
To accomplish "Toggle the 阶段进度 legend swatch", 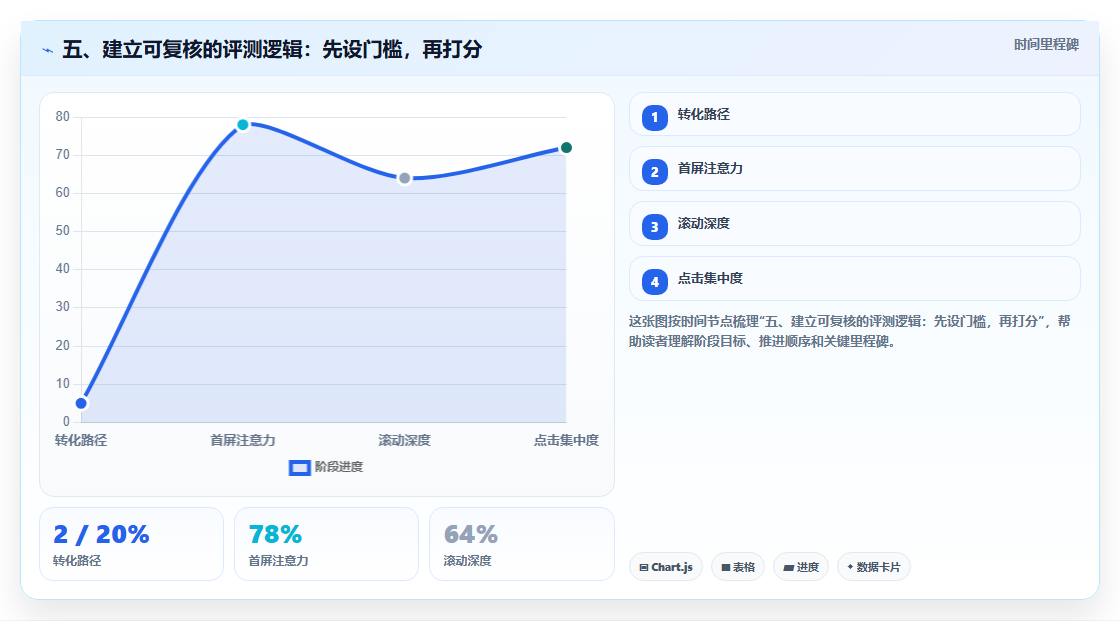I will tap(299, 468).
